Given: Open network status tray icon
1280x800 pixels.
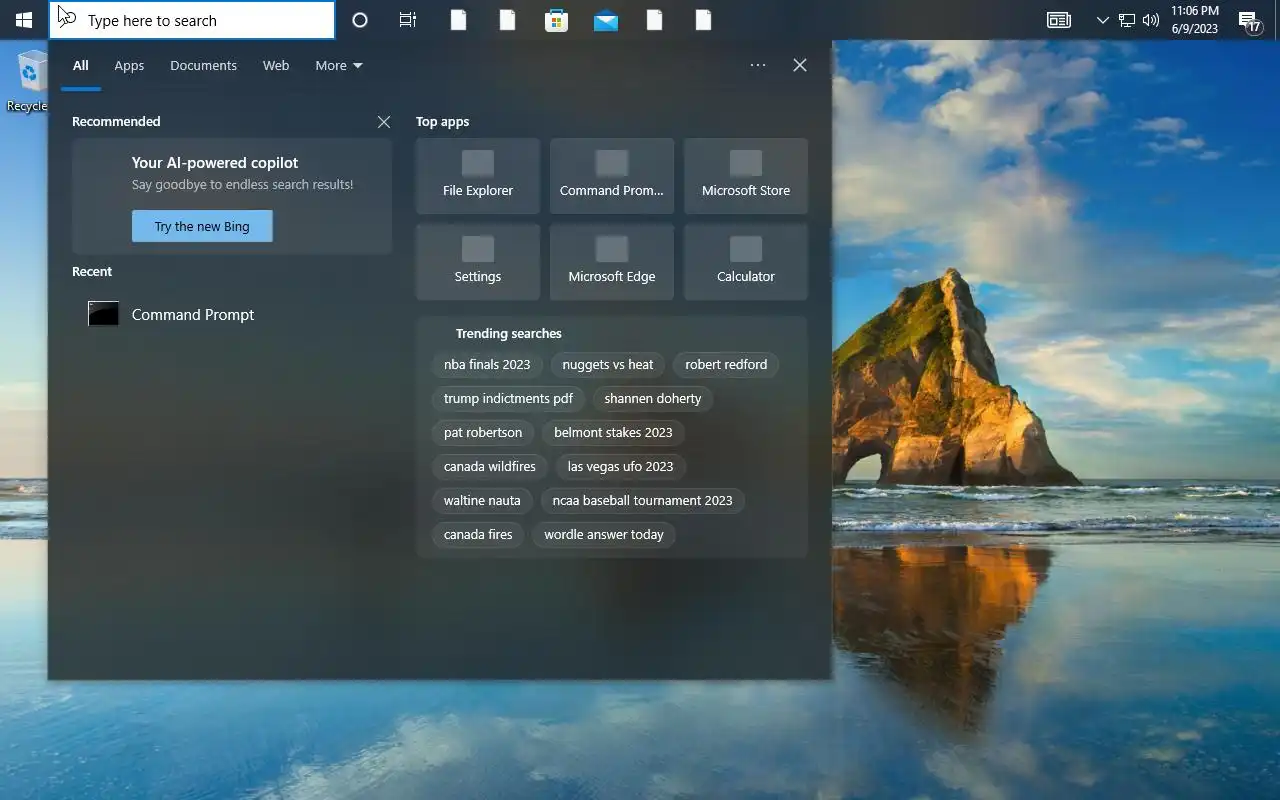Looking at the screenshot, I should pos(1126,20).
